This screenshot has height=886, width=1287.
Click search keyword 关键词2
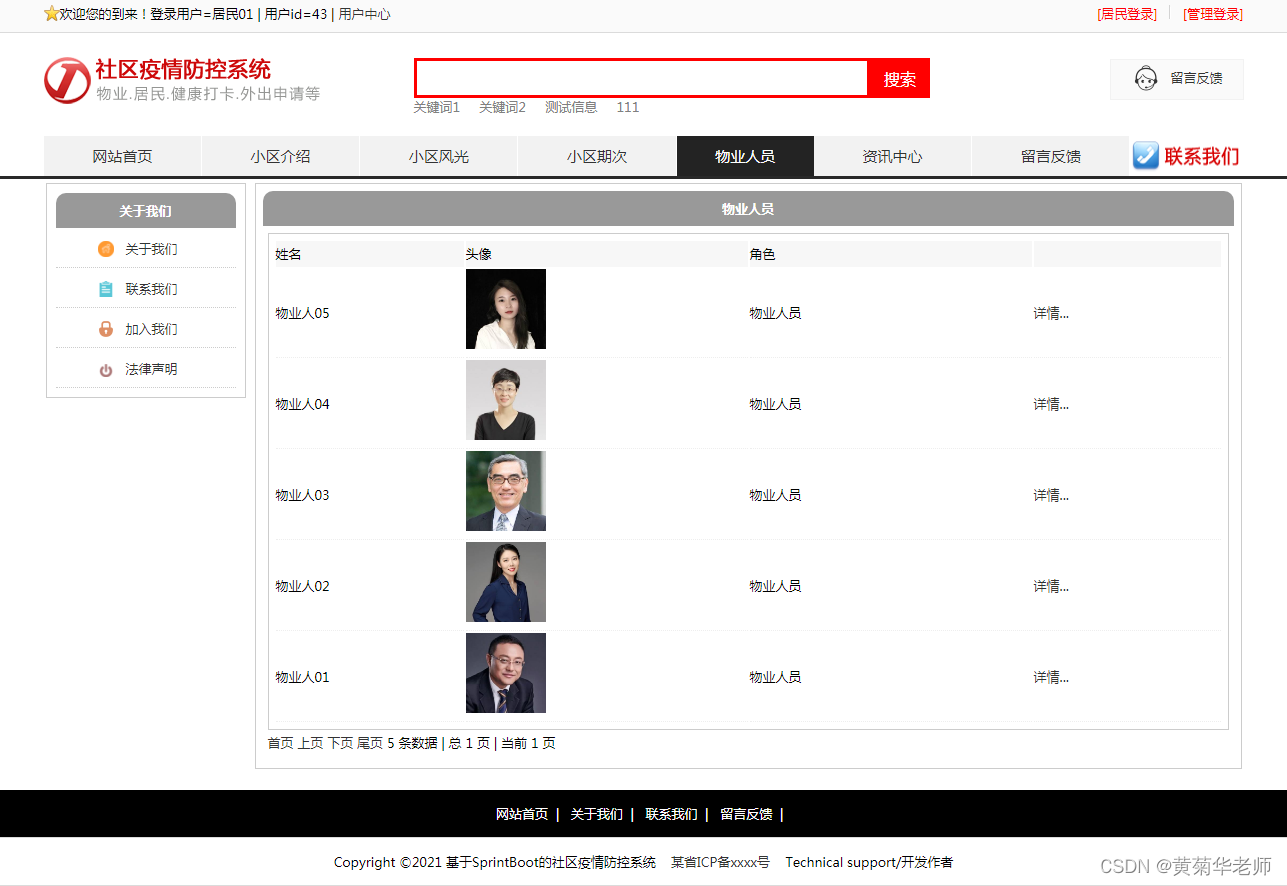coord(502,107)
